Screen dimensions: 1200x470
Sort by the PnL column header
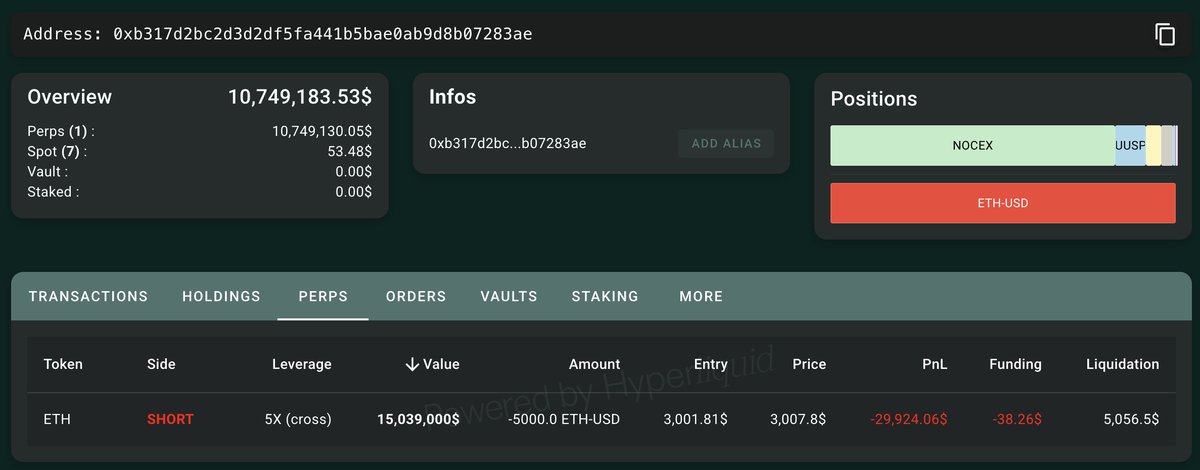click(x=934, y=364)
